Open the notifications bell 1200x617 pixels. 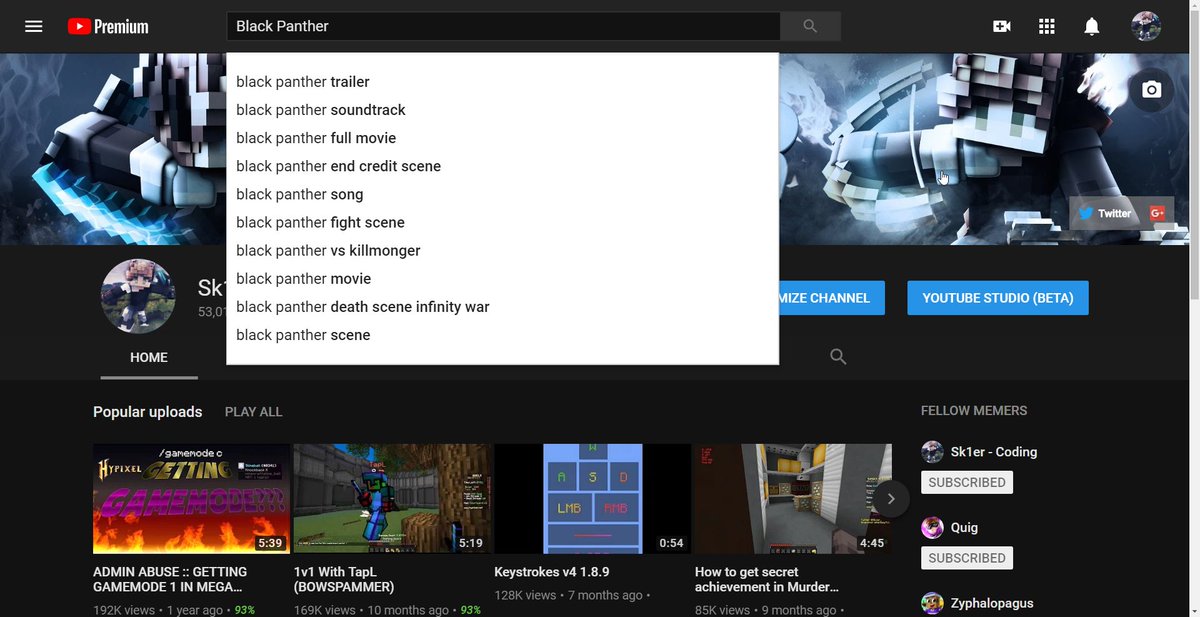[x=1092, y=26]
